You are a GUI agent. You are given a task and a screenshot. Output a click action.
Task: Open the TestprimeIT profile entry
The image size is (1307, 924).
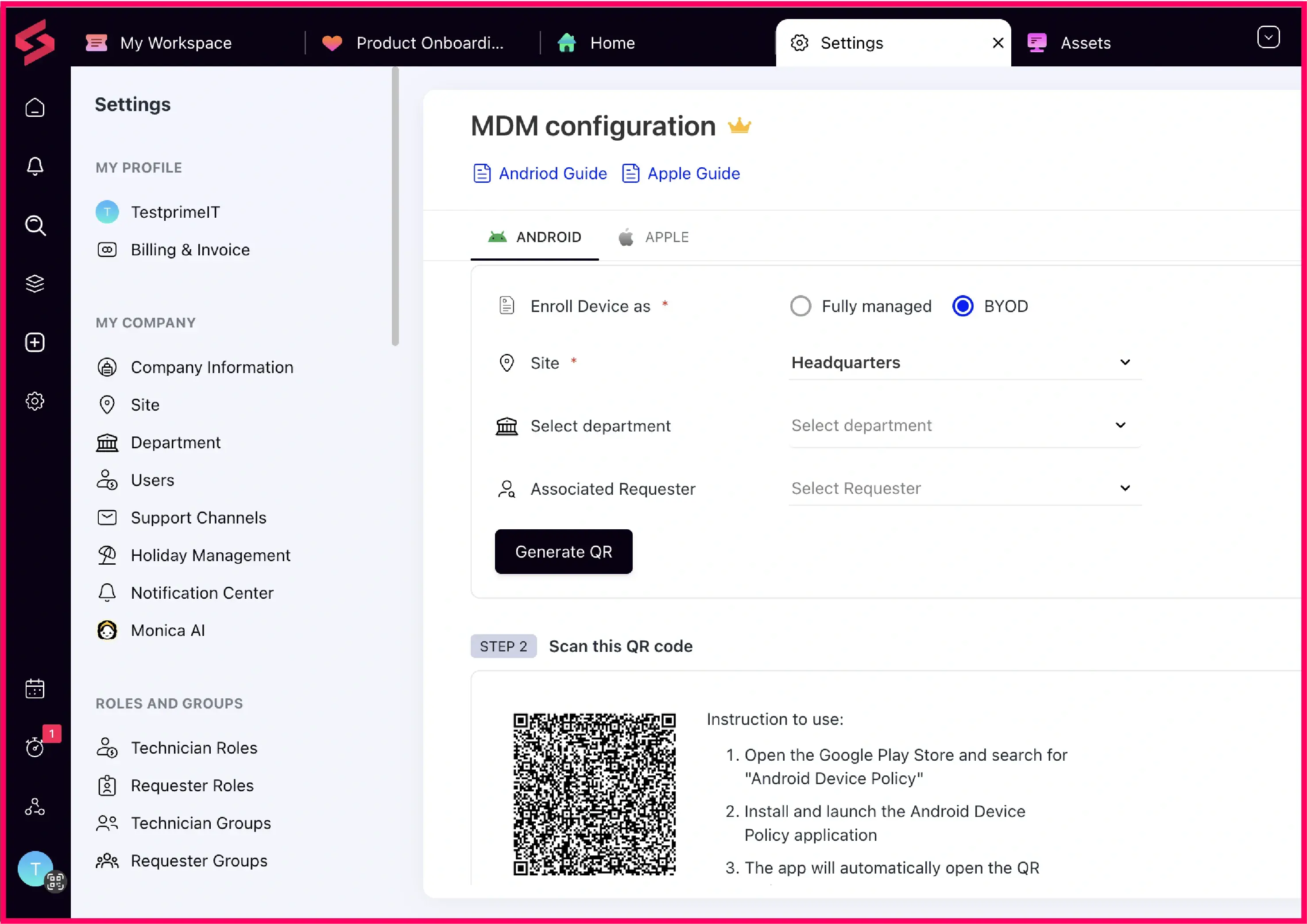click(158, 212)
